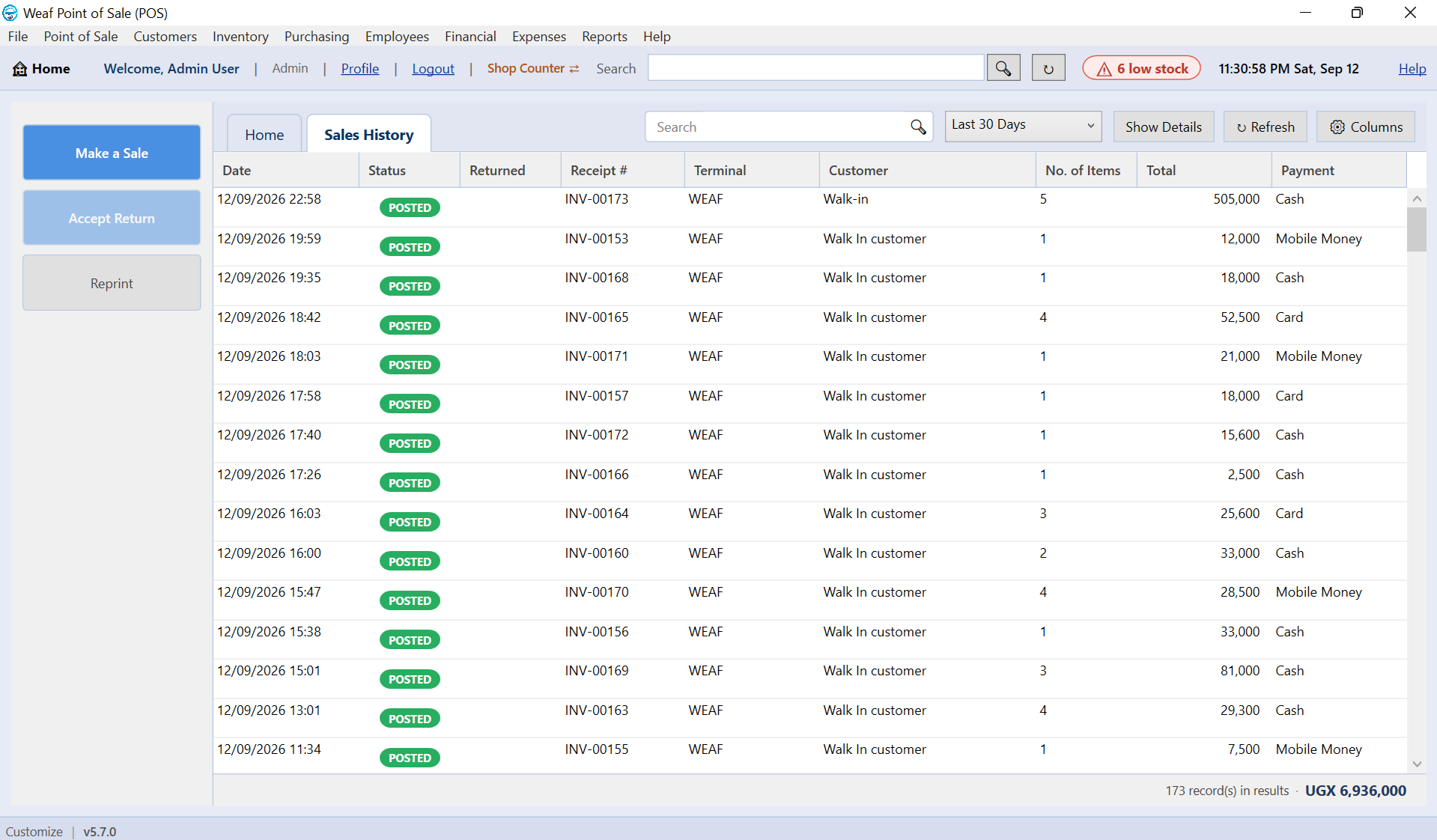Click the Logout link
The height and width of the screenshot is (840, 1437).
[433, 68]
